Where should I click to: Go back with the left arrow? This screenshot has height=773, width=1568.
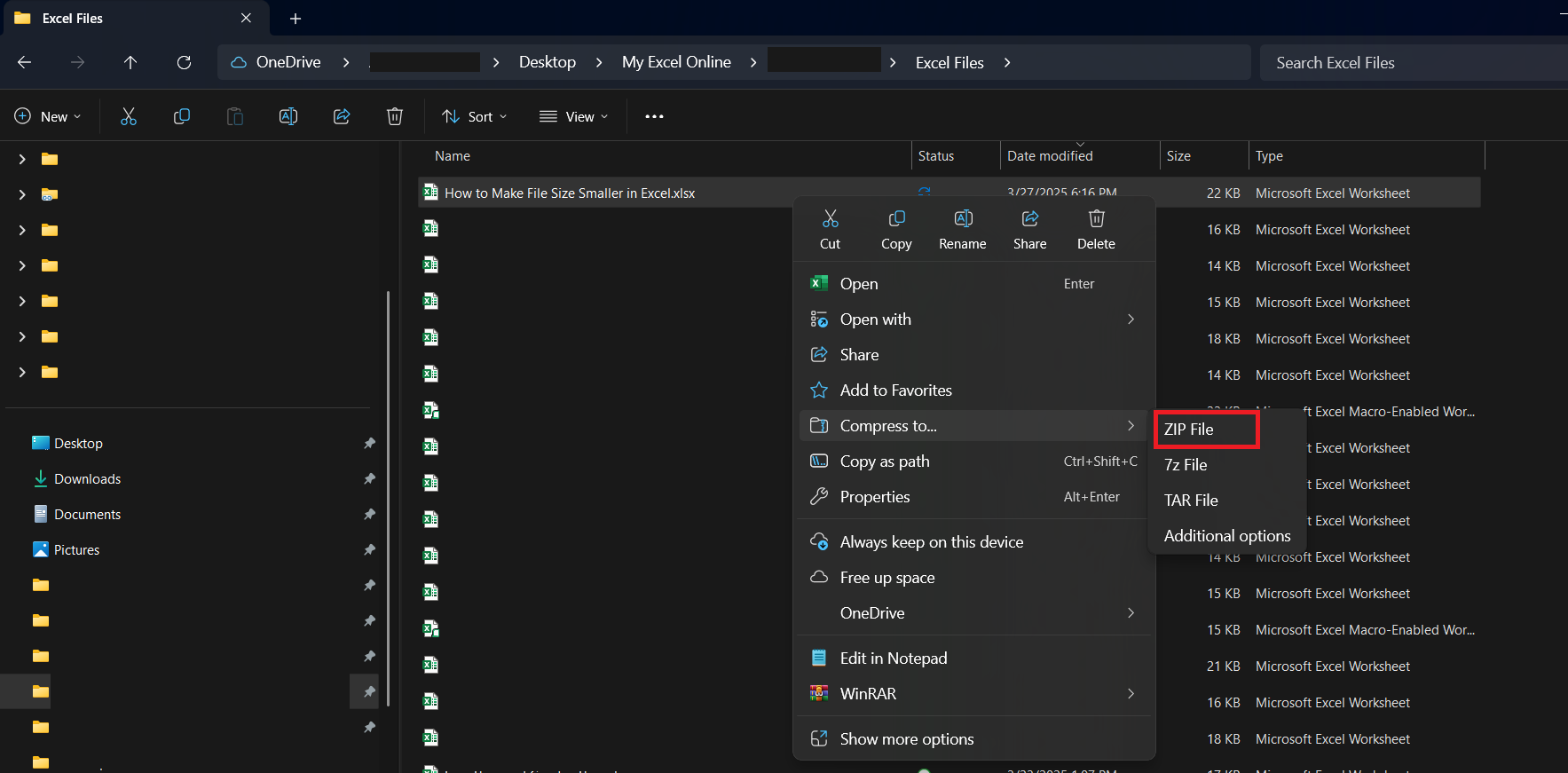(x=24, y=62)
